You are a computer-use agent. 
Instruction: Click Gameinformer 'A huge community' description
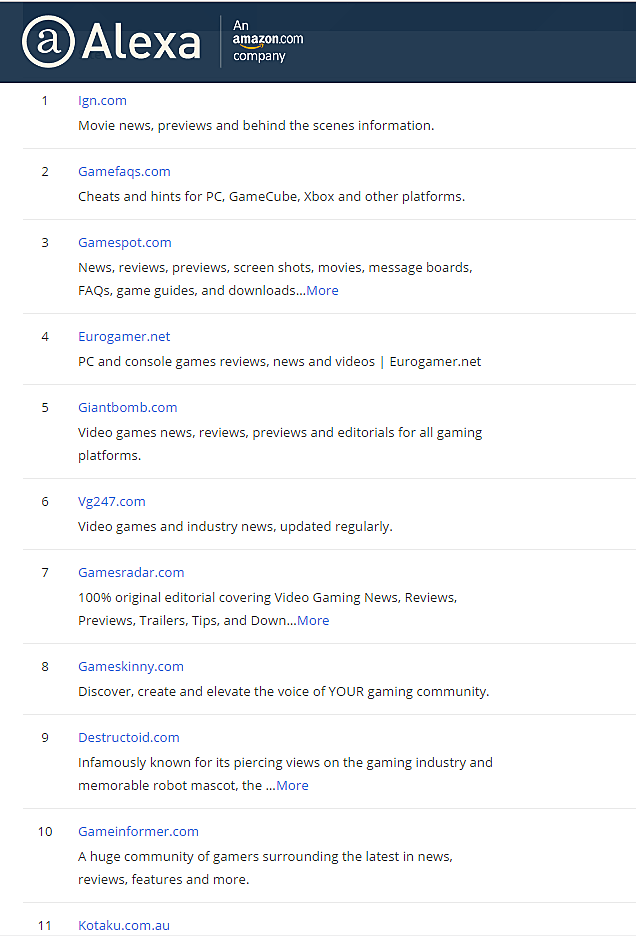266,868
